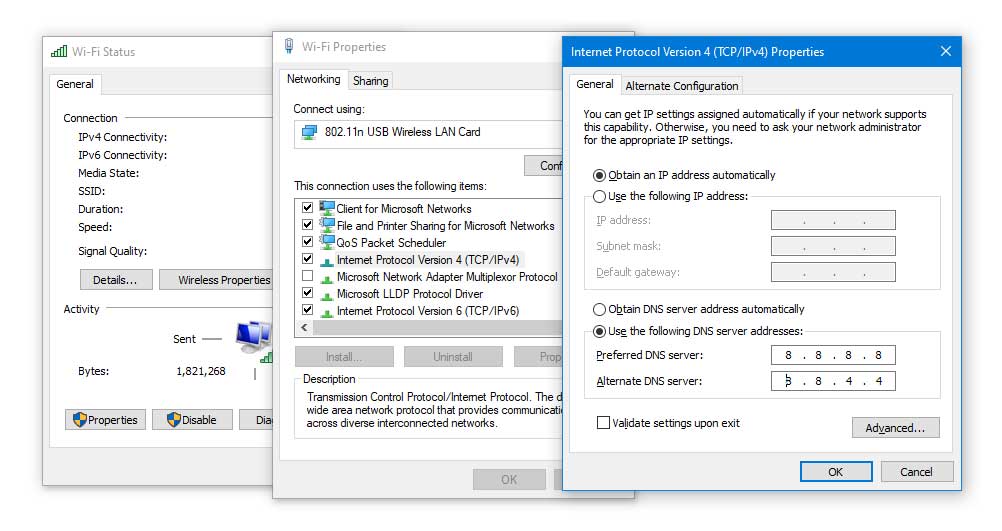Click the Properties button in Wi-Fi Status

[x=105, y=420]
